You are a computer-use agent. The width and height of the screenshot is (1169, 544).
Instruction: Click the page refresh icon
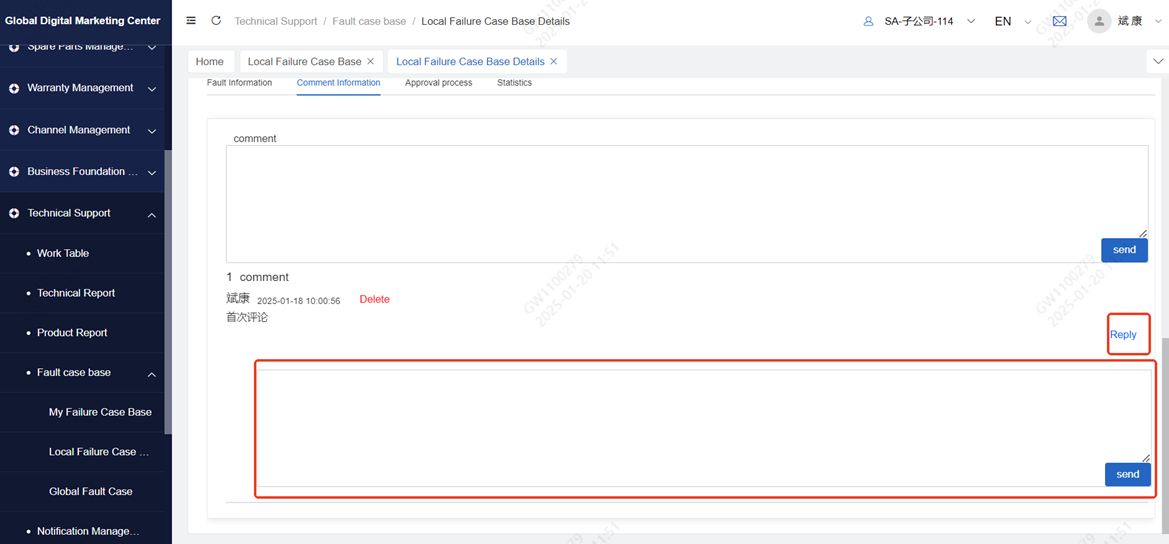(216, 21)
